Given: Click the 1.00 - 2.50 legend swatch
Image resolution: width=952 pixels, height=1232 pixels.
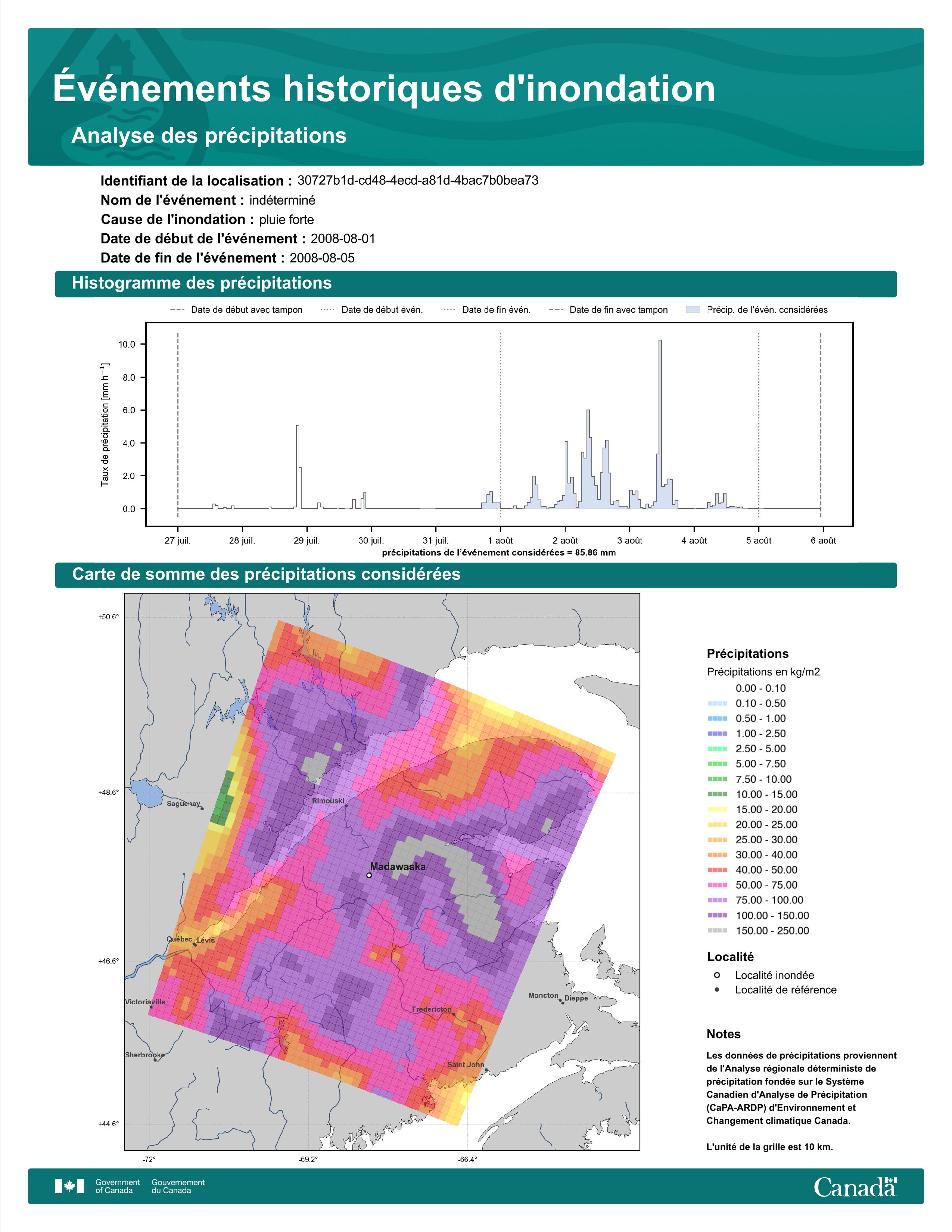Looking at the screenshot, I should (x=717, y=734).
